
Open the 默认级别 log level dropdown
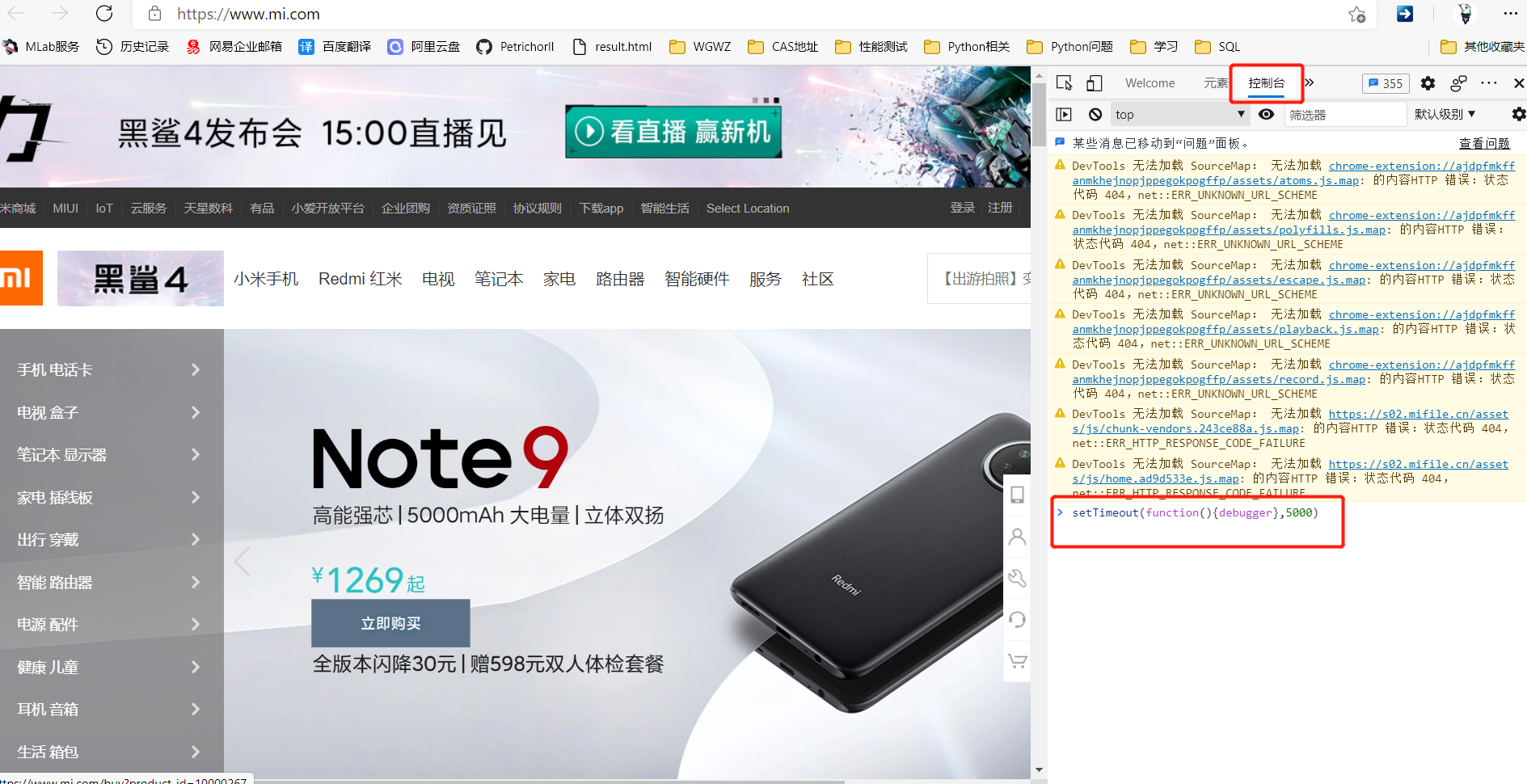[1445, 115]
